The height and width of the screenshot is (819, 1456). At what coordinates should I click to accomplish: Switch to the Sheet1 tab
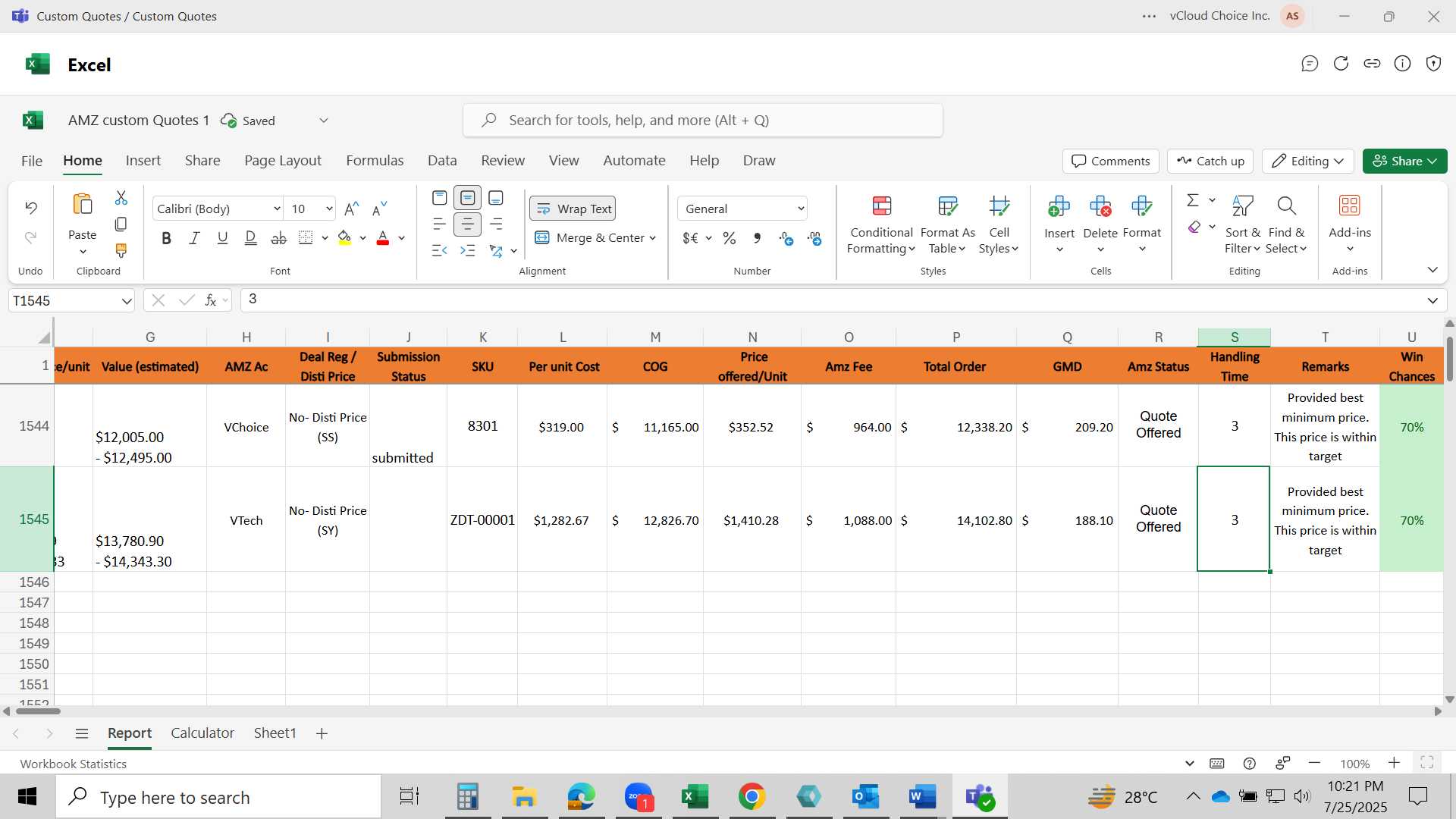click(x=275, y=733)
